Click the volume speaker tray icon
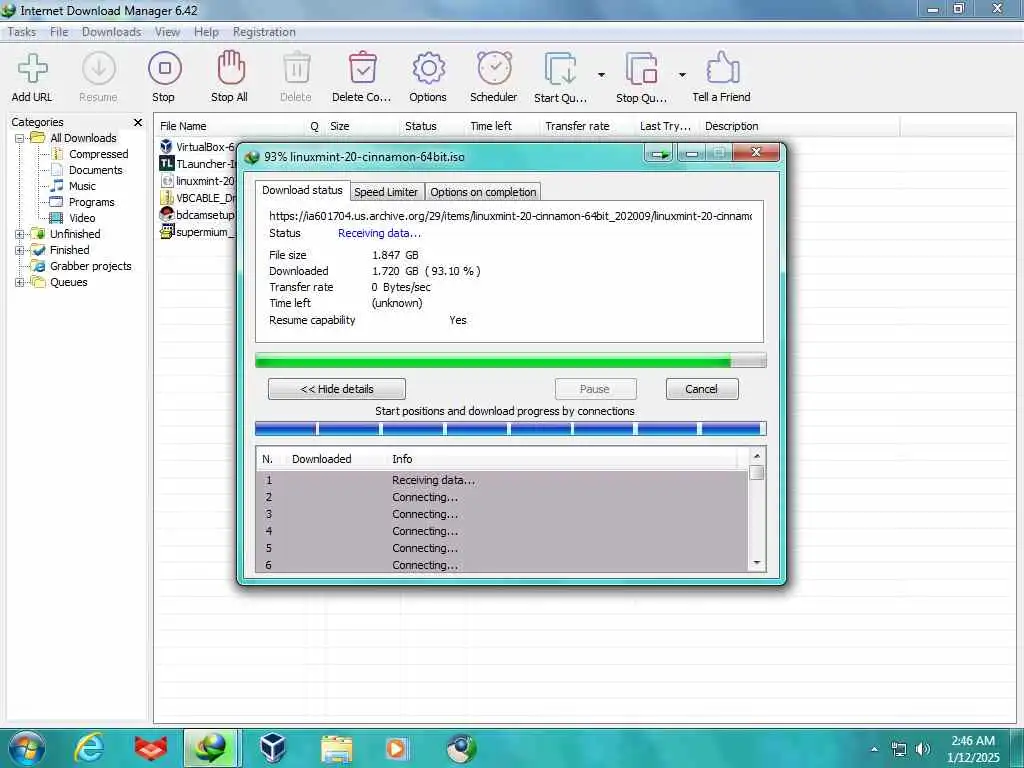Screen dimensions: 1024x768 922,749
